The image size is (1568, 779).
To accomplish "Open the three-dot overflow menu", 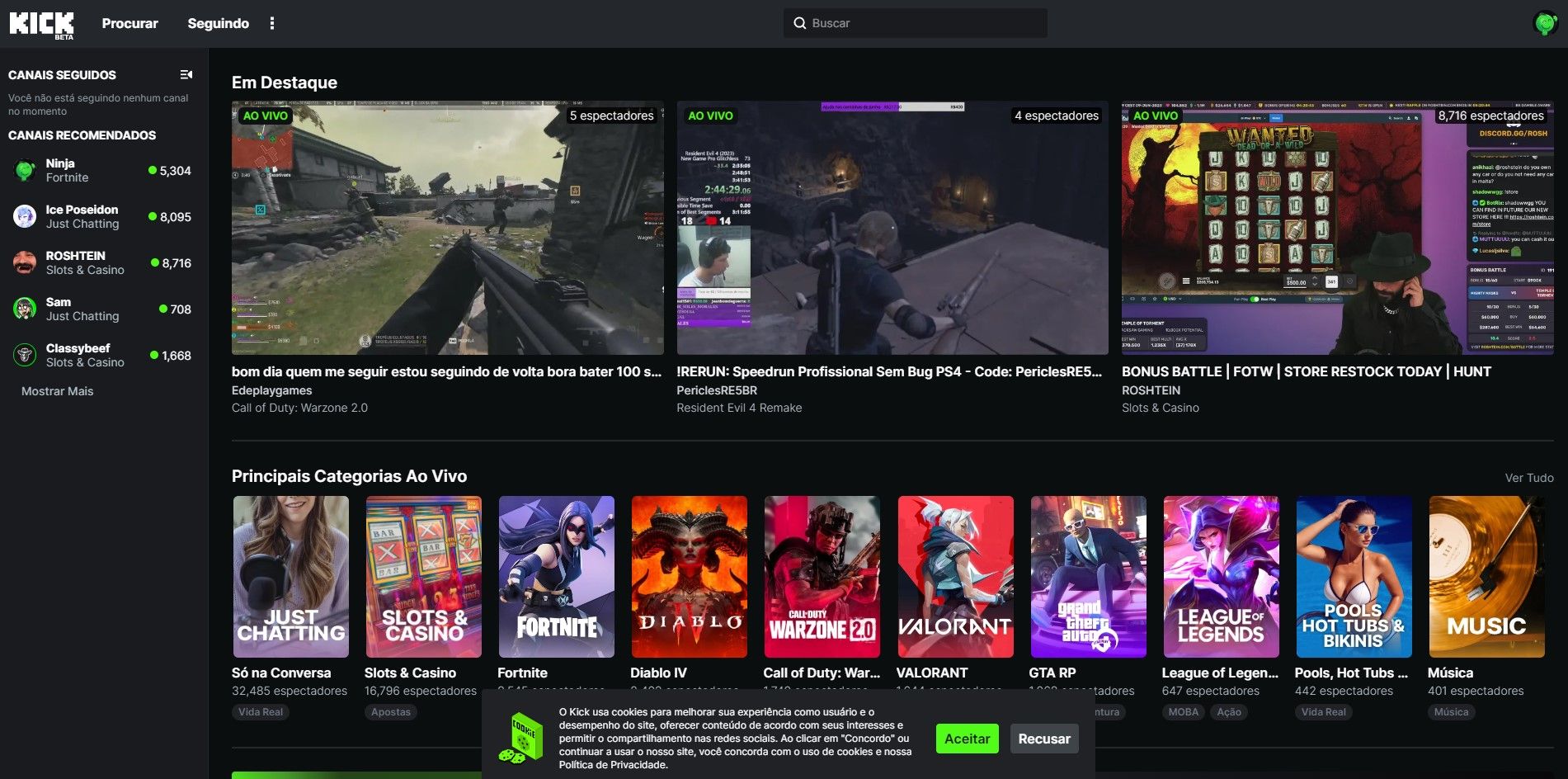I will [272, 22].
